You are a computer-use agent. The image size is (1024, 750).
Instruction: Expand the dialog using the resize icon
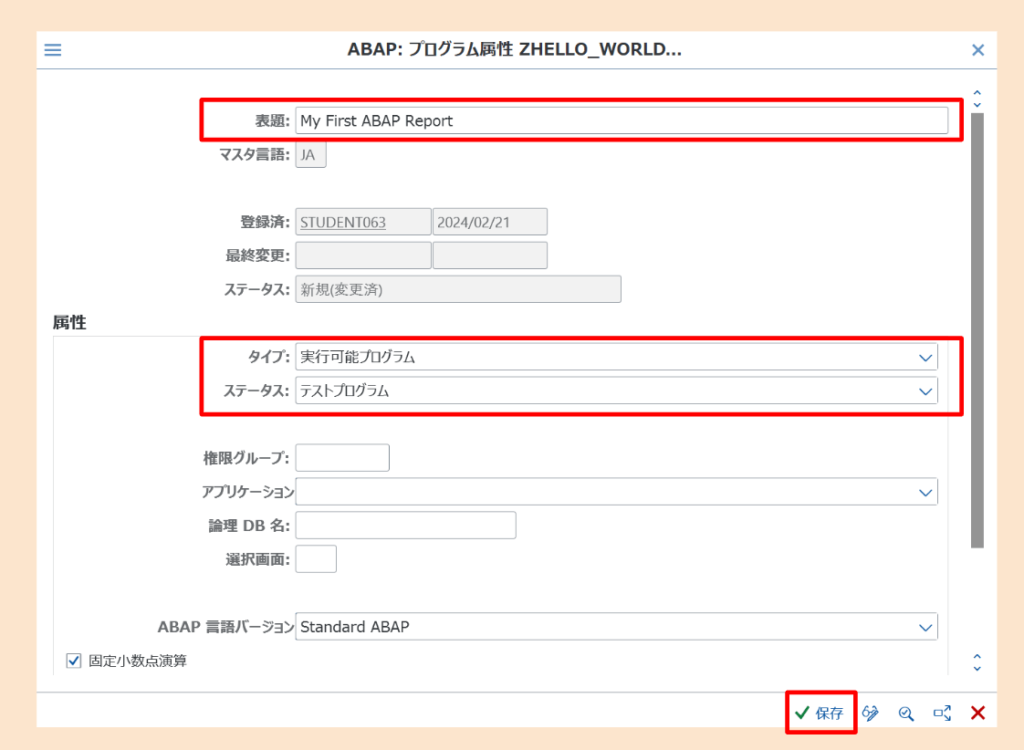click(x=941, y=713)
